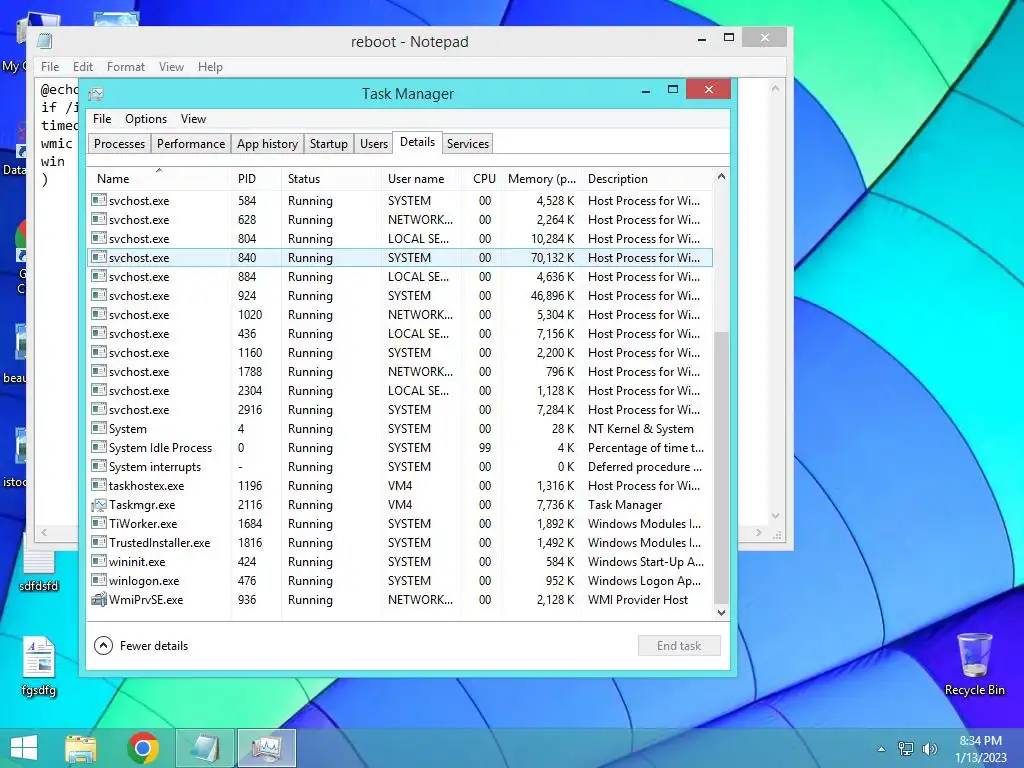The width and height of the screenshot is (1024, 768).
Task: Select the System interrupts row
Action: (400, 466)
